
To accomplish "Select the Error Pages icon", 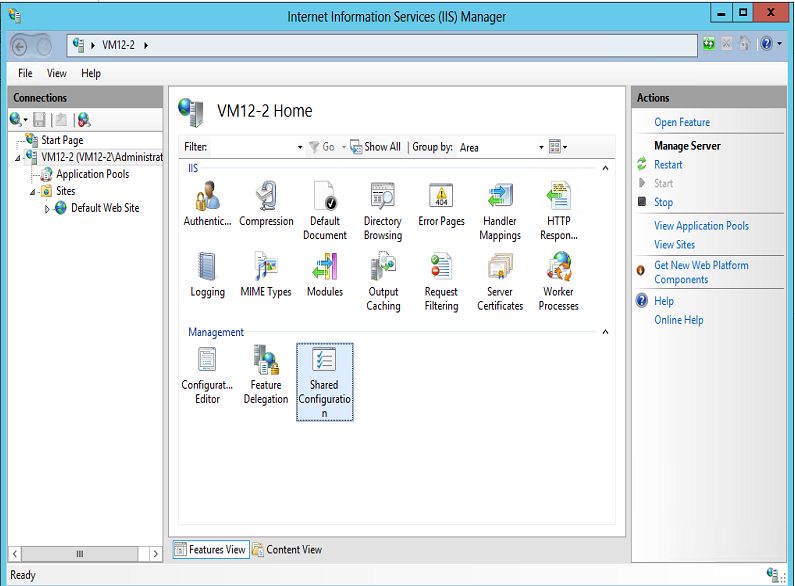I will tap(441, 204).
